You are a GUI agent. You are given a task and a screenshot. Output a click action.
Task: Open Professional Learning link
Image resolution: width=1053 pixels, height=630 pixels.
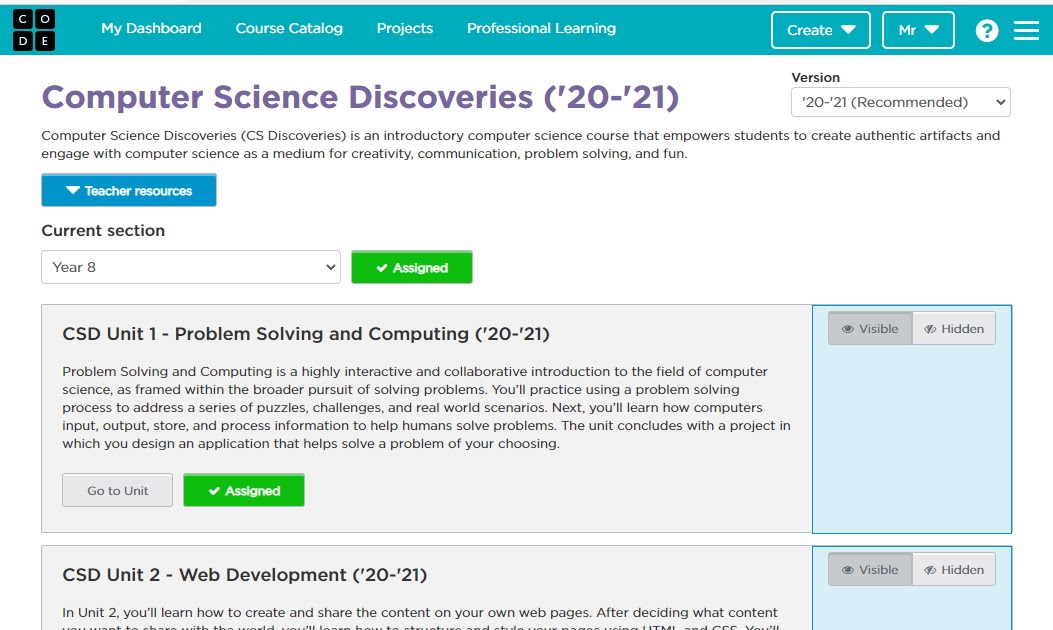[x=541, y=28]
